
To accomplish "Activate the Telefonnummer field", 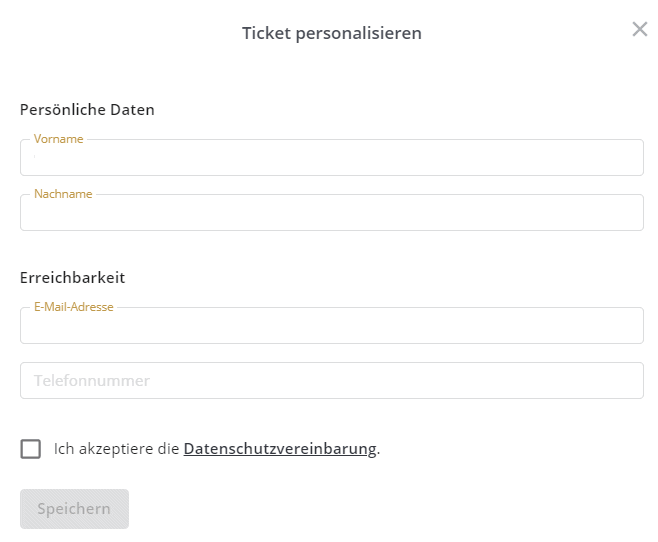I will [x=332, y=380].
